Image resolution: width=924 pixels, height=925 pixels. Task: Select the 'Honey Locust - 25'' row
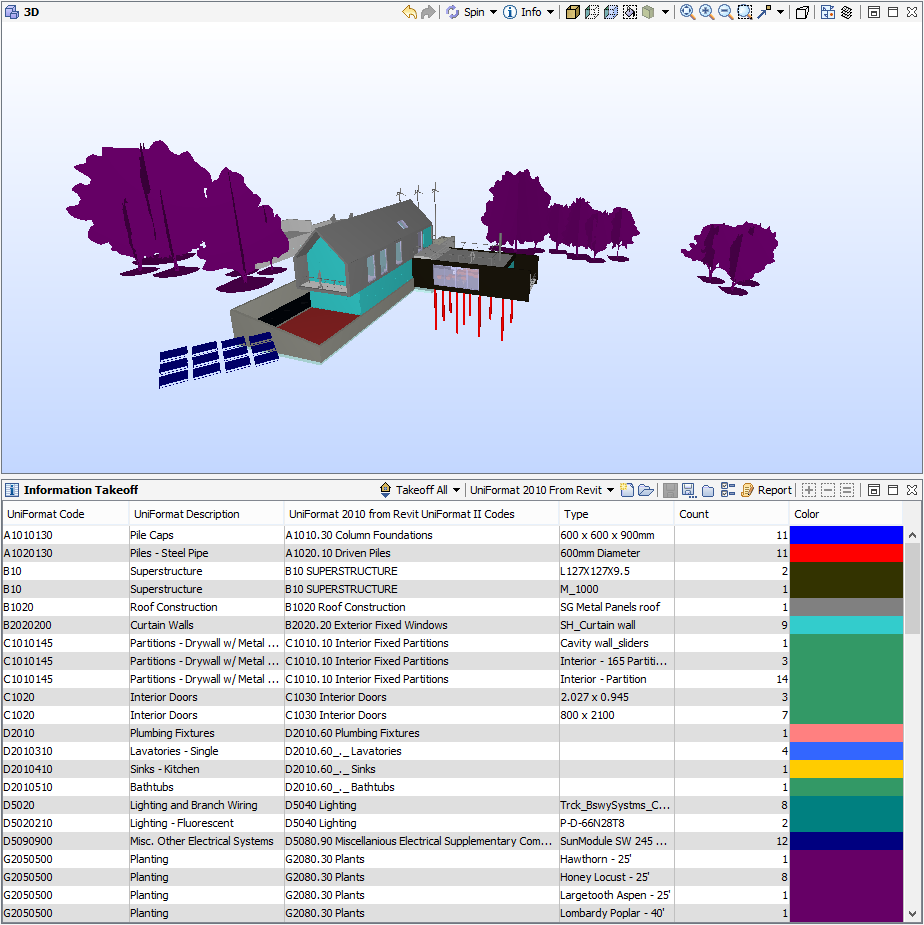[453, 877]
